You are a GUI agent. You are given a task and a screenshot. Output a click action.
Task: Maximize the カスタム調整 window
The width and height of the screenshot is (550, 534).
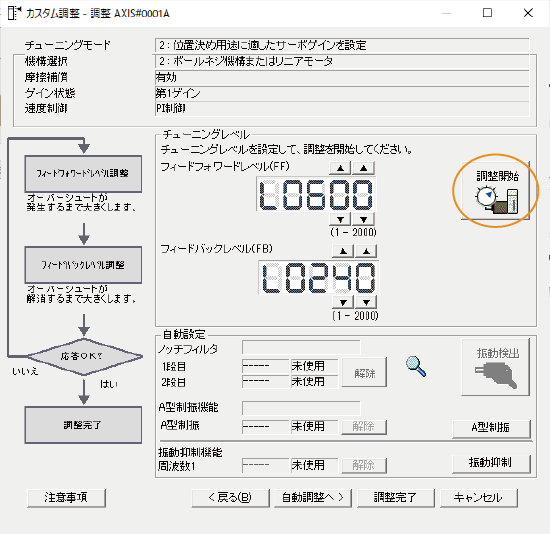click(487, 13)
